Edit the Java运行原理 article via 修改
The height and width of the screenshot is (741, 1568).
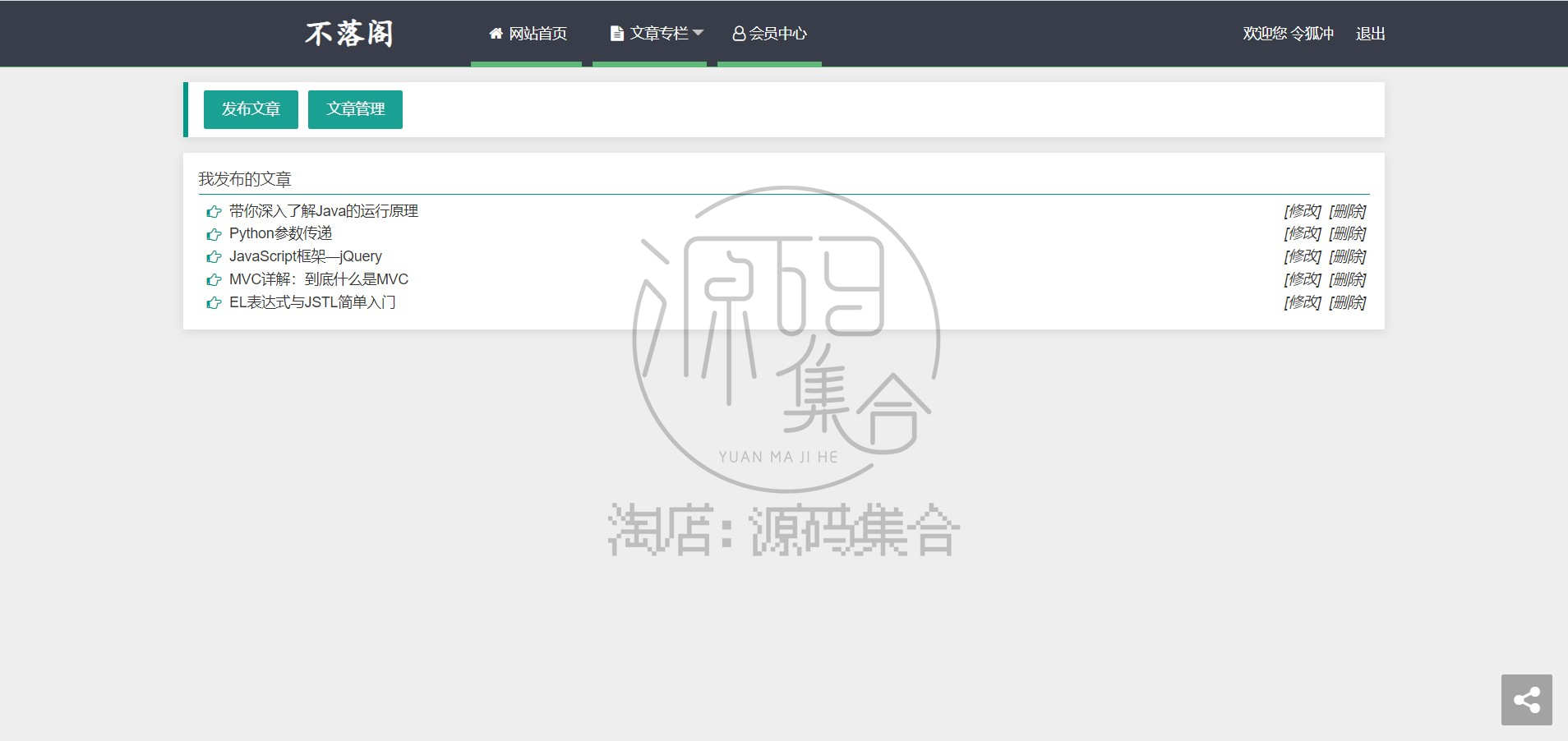1303,211
